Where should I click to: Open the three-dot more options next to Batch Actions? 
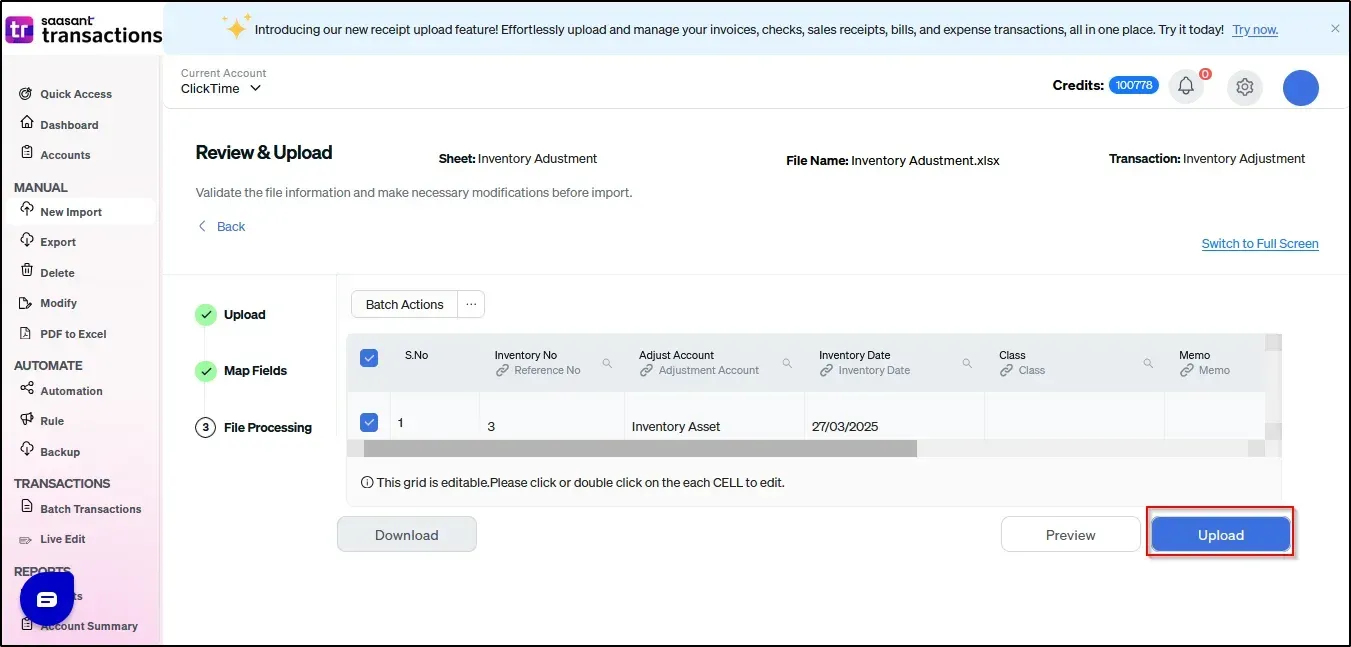(x=471, y=304)
